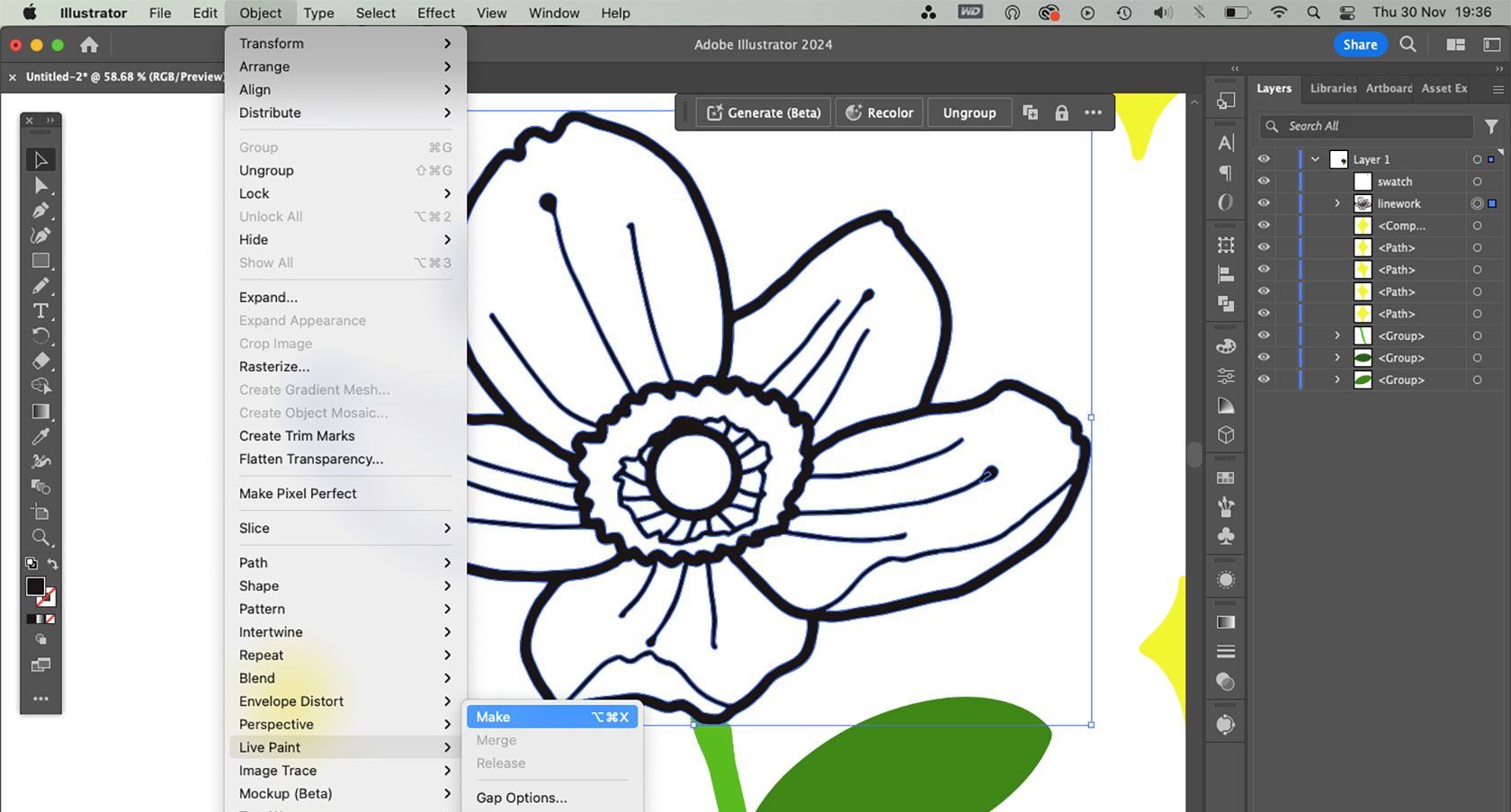Choose Gap Options from the submenu
This screenshot has width=1511, height=812.
pos(521,797)
